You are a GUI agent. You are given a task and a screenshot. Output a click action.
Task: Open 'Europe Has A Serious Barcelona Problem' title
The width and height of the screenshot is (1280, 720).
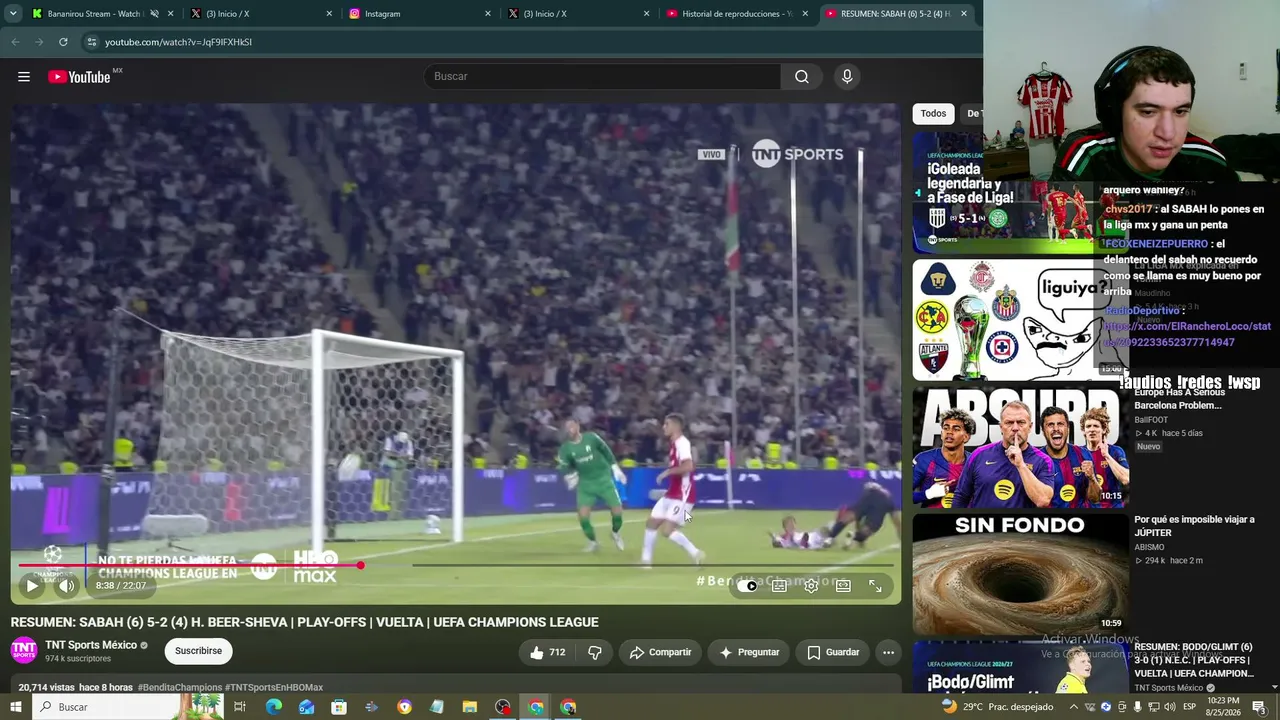click(1179, 399)
